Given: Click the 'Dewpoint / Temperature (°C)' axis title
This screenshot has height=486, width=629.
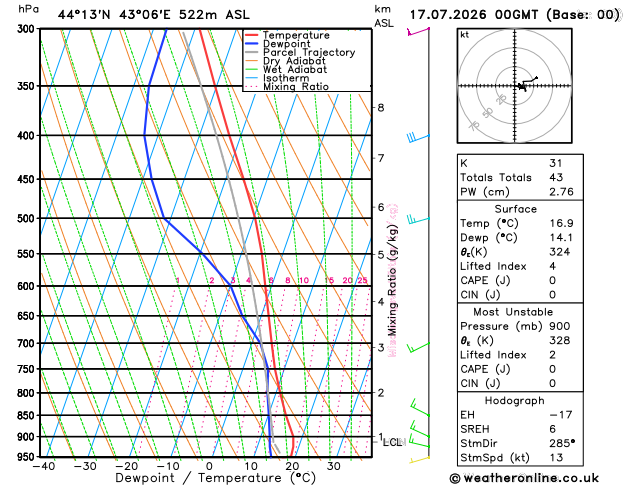Looking at the screenshot, I should click(215, 478).
